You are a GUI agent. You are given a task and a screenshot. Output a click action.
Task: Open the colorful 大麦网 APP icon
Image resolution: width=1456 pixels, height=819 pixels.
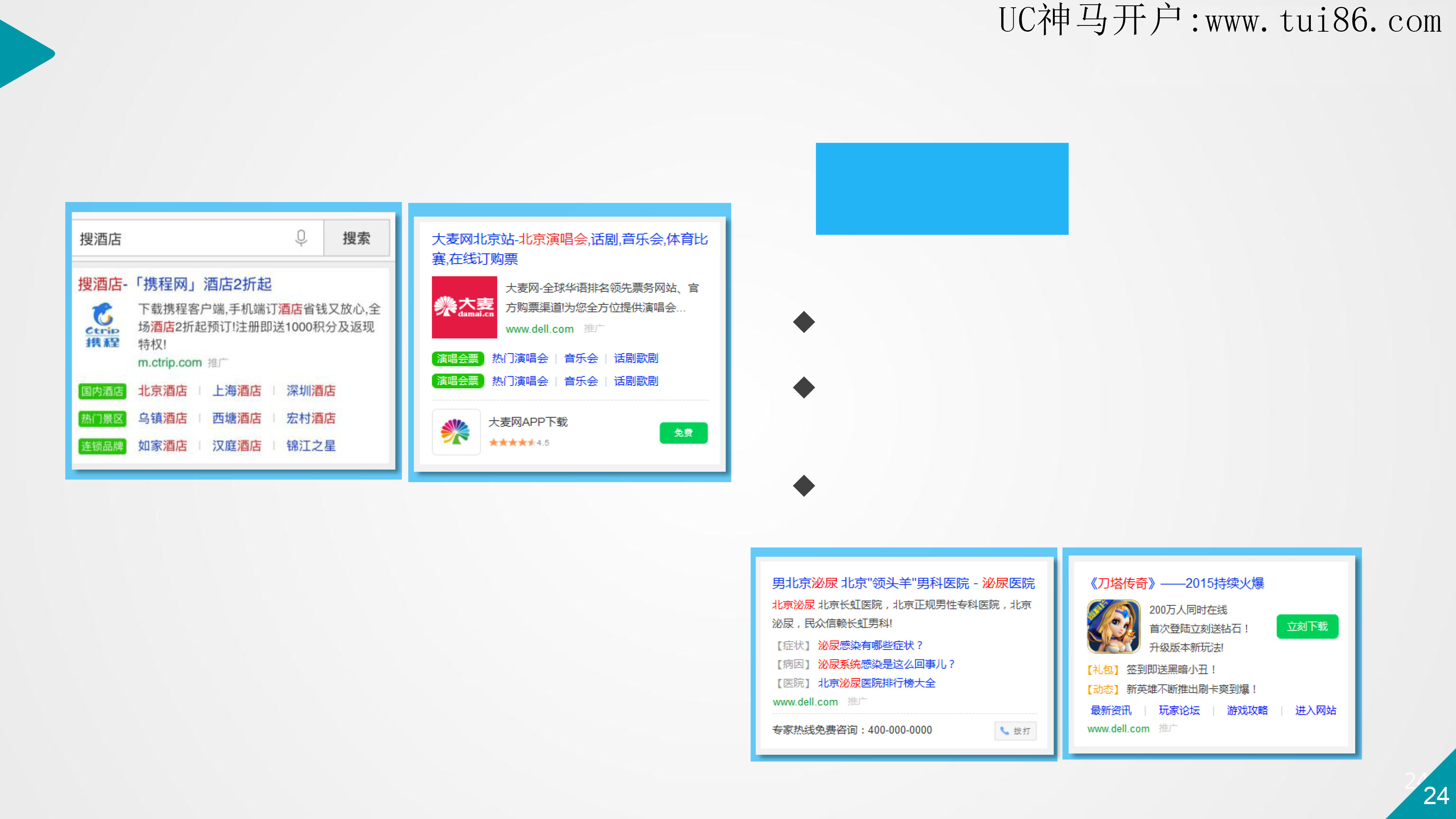(456, 432)
